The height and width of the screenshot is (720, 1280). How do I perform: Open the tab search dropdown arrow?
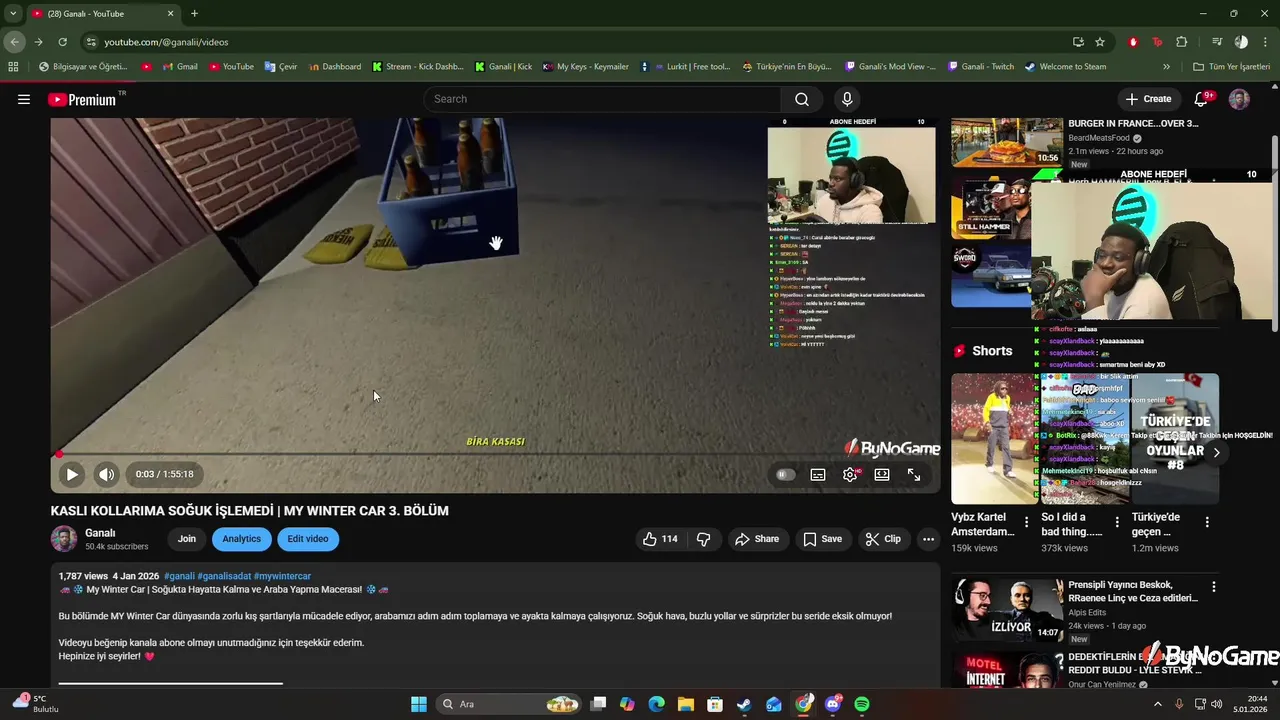(13, 14)
